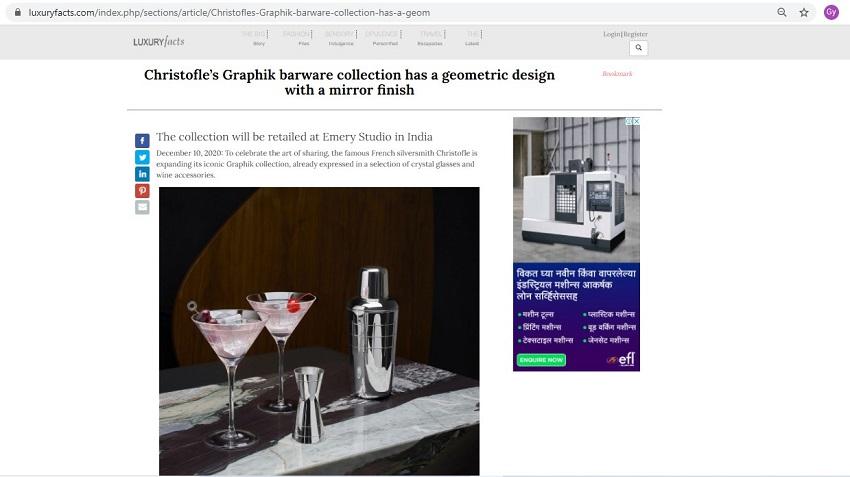Close the ad with X icon

tap(636, 121)
